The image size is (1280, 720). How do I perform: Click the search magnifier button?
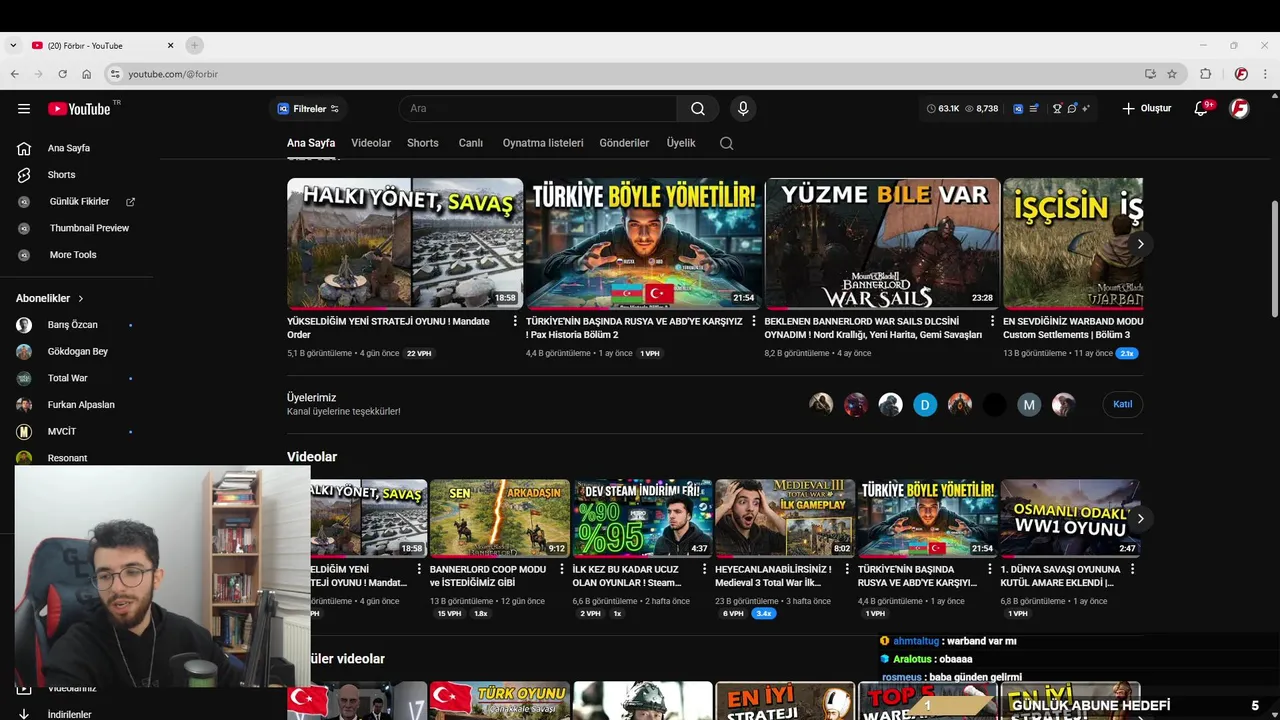[698, 108]
